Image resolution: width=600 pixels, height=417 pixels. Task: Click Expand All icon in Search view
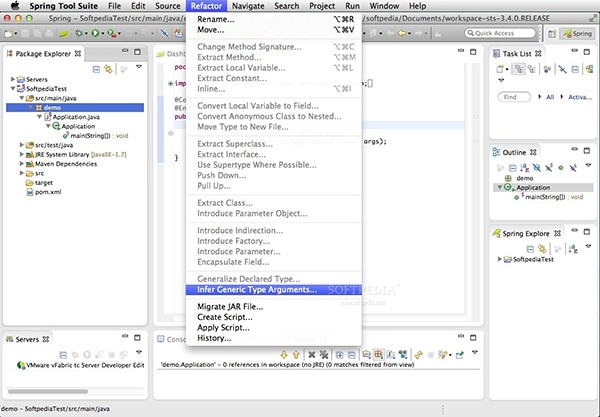(x=339, y=355)
